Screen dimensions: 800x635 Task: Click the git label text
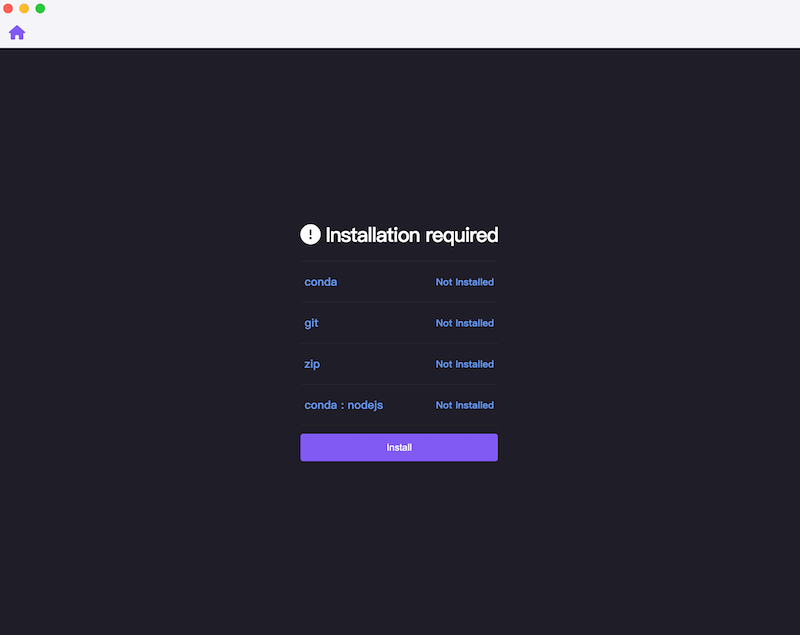pos(311,323)
